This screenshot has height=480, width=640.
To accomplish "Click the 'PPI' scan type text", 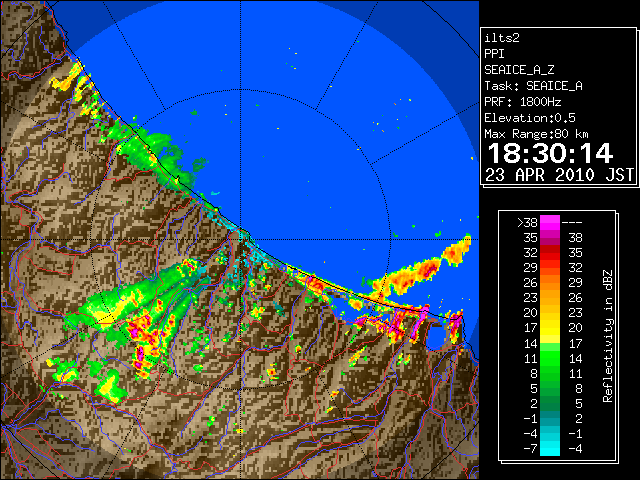I will coord(494,54).
